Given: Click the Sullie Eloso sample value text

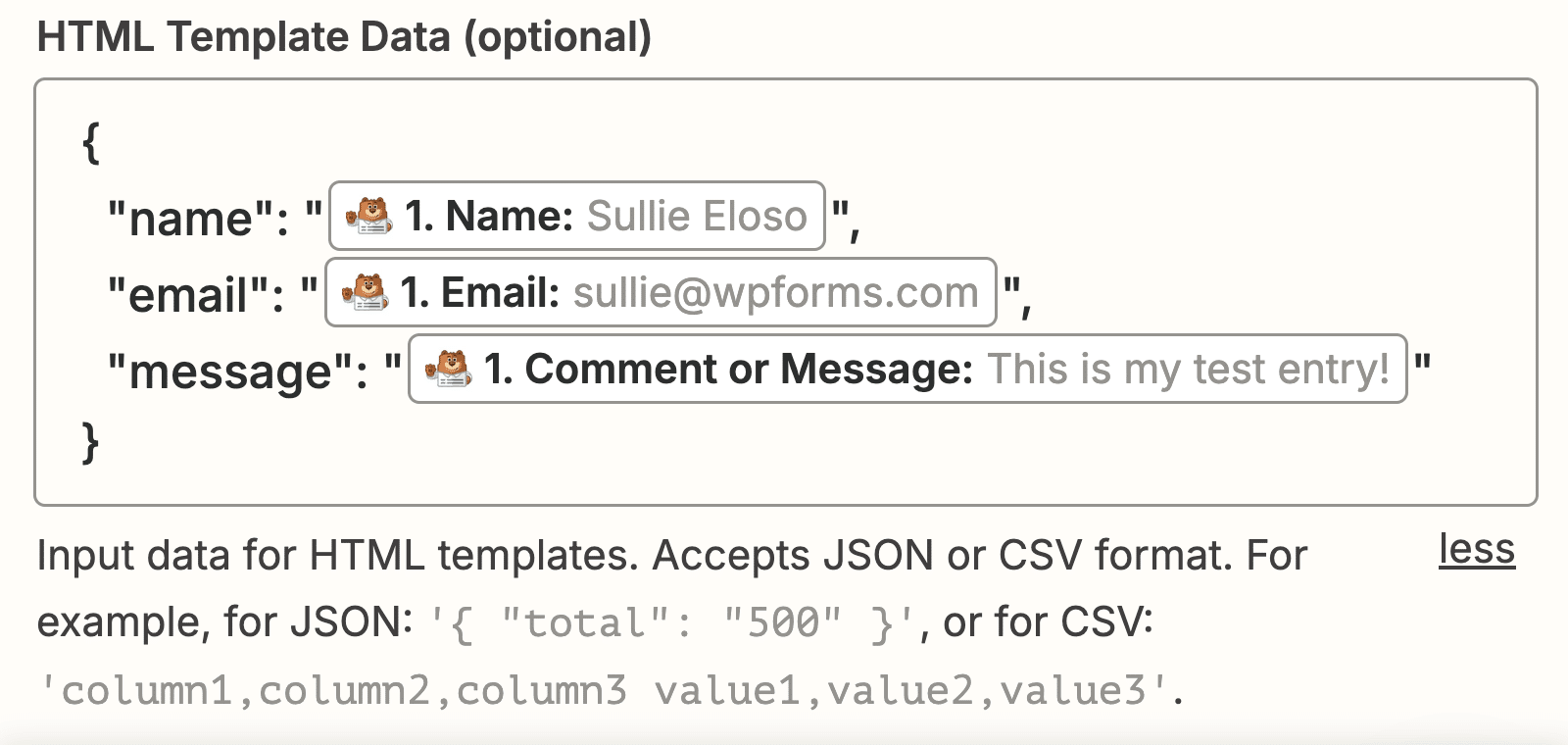Looking at the screenshot, I should pos(697,216).
